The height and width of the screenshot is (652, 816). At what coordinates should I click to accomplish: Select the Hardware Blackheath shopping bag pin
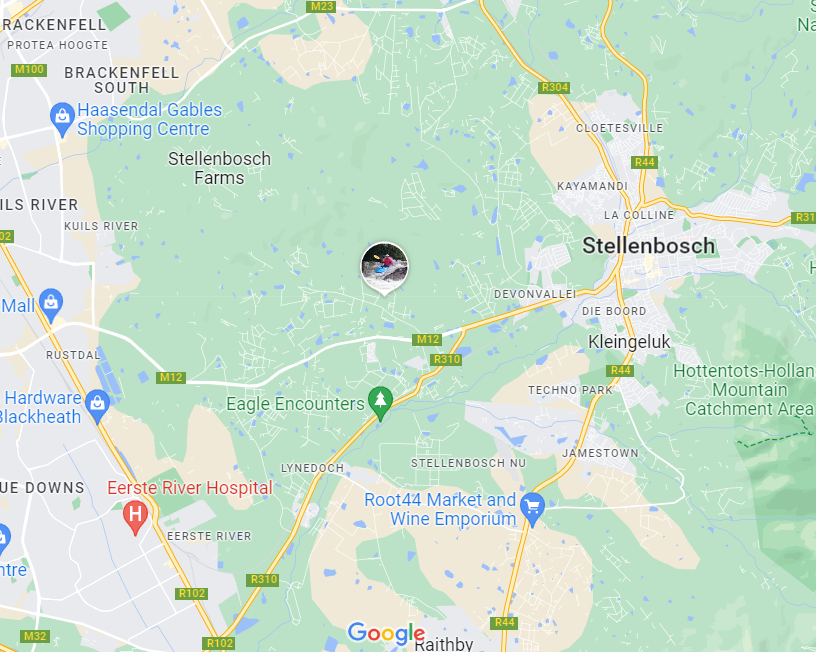[97, 406]
